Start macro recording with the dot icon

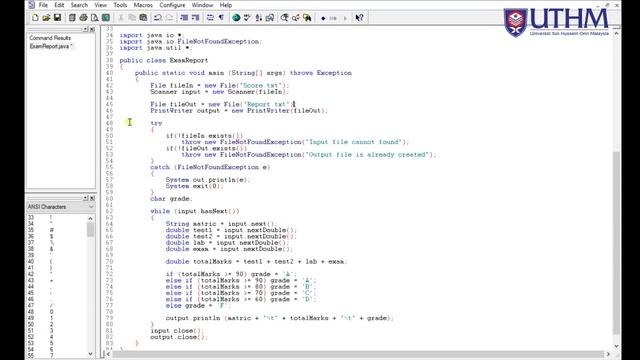[x=323, y=18]
